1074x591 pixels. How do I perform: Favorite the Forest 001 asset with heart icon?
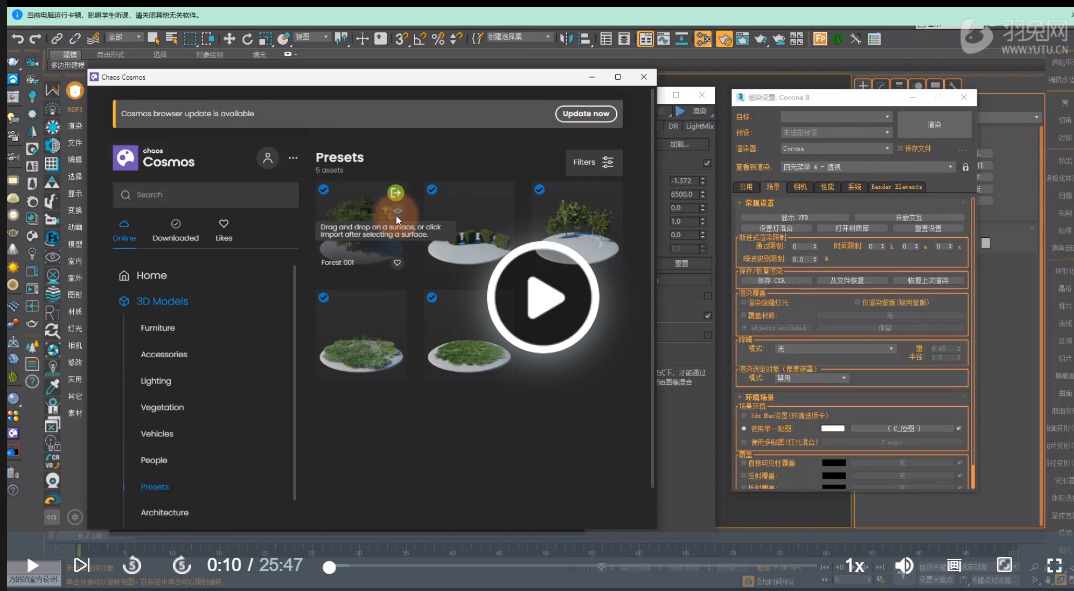coord(397,263)
